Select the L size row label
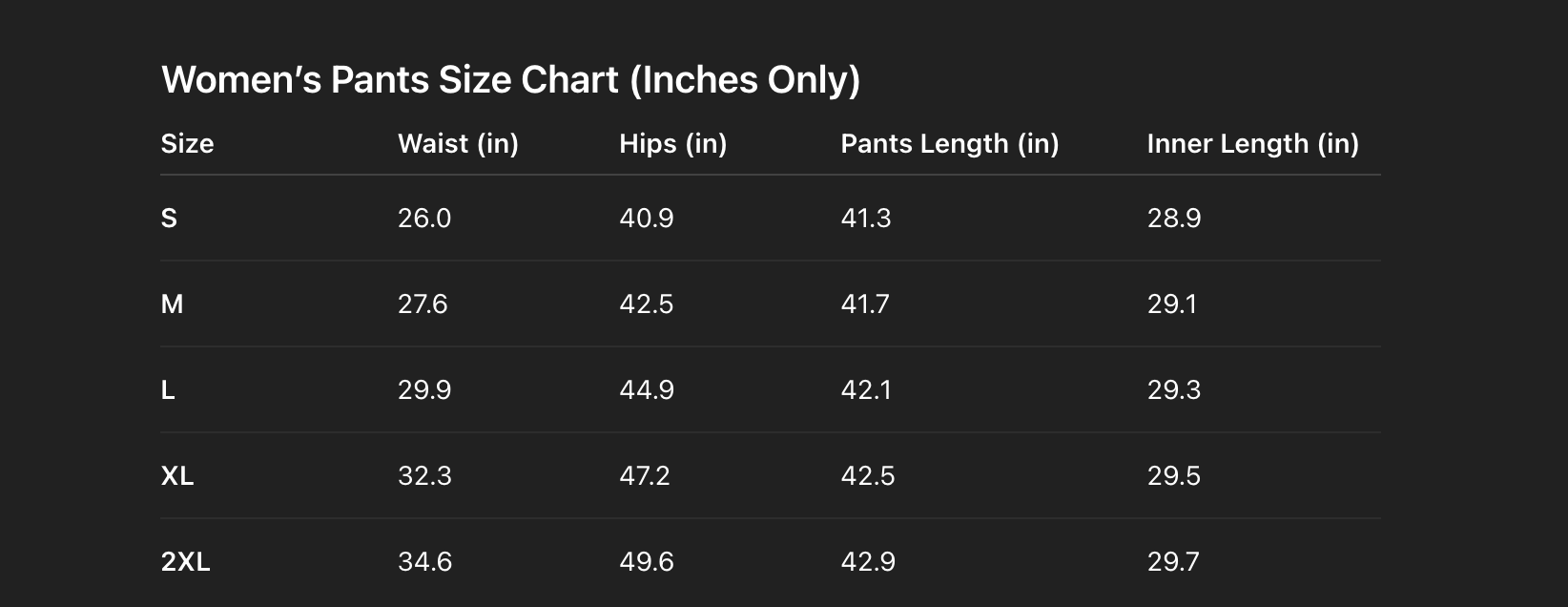 point(168,390)
